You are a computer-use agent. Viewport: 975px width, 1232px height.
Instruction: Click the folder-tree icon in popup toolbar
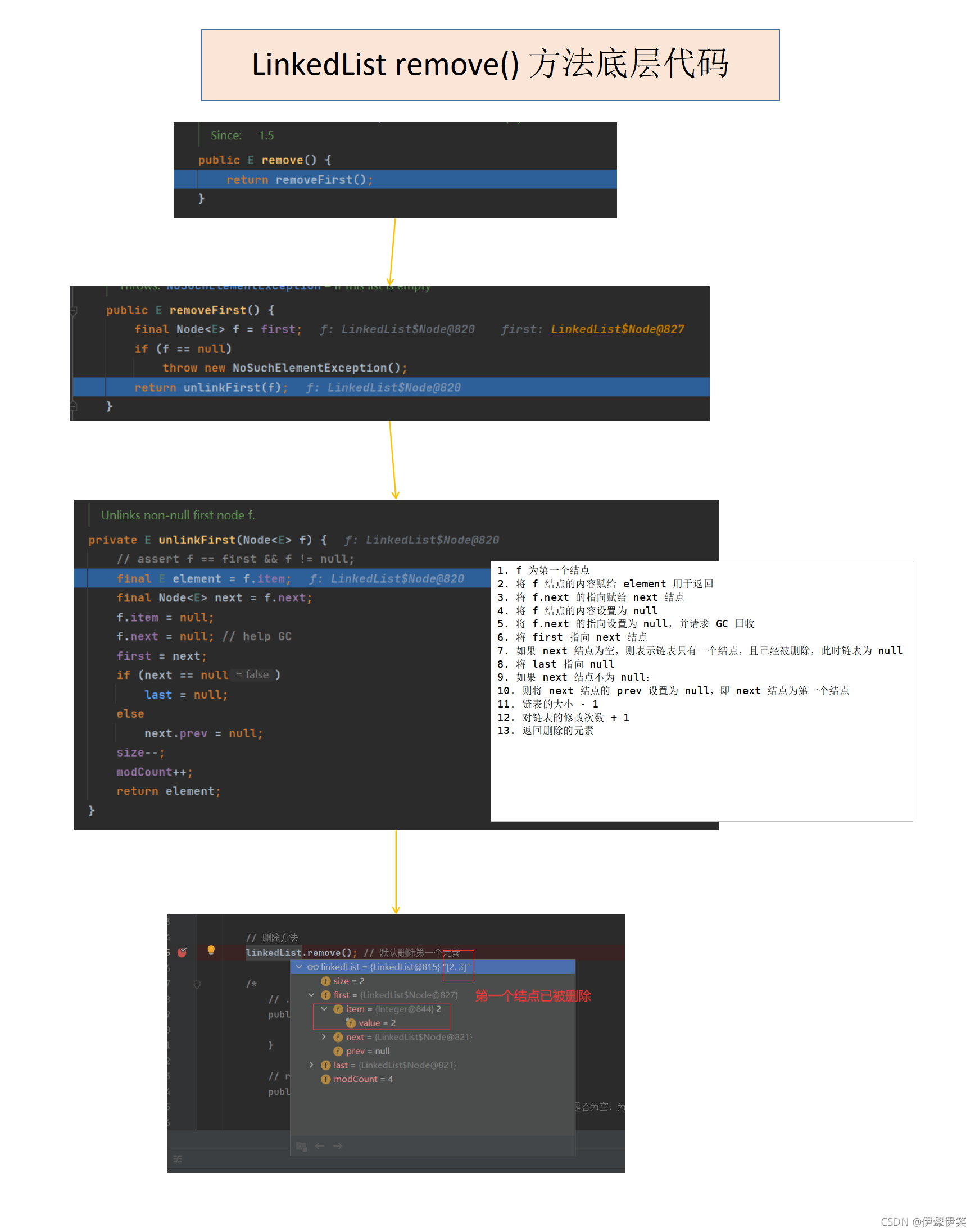click(x=301, y=1146)
